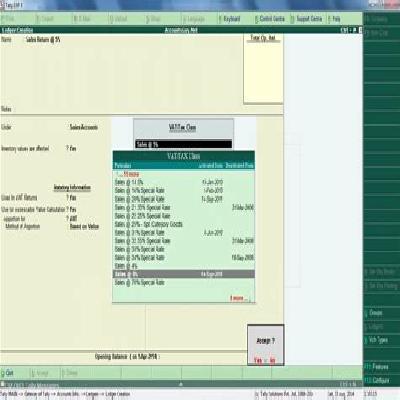Toggle 'Use for Assessable Value Calculation' Yes value
The width and height of the screenshot is (400, 400).
point(73,209)
